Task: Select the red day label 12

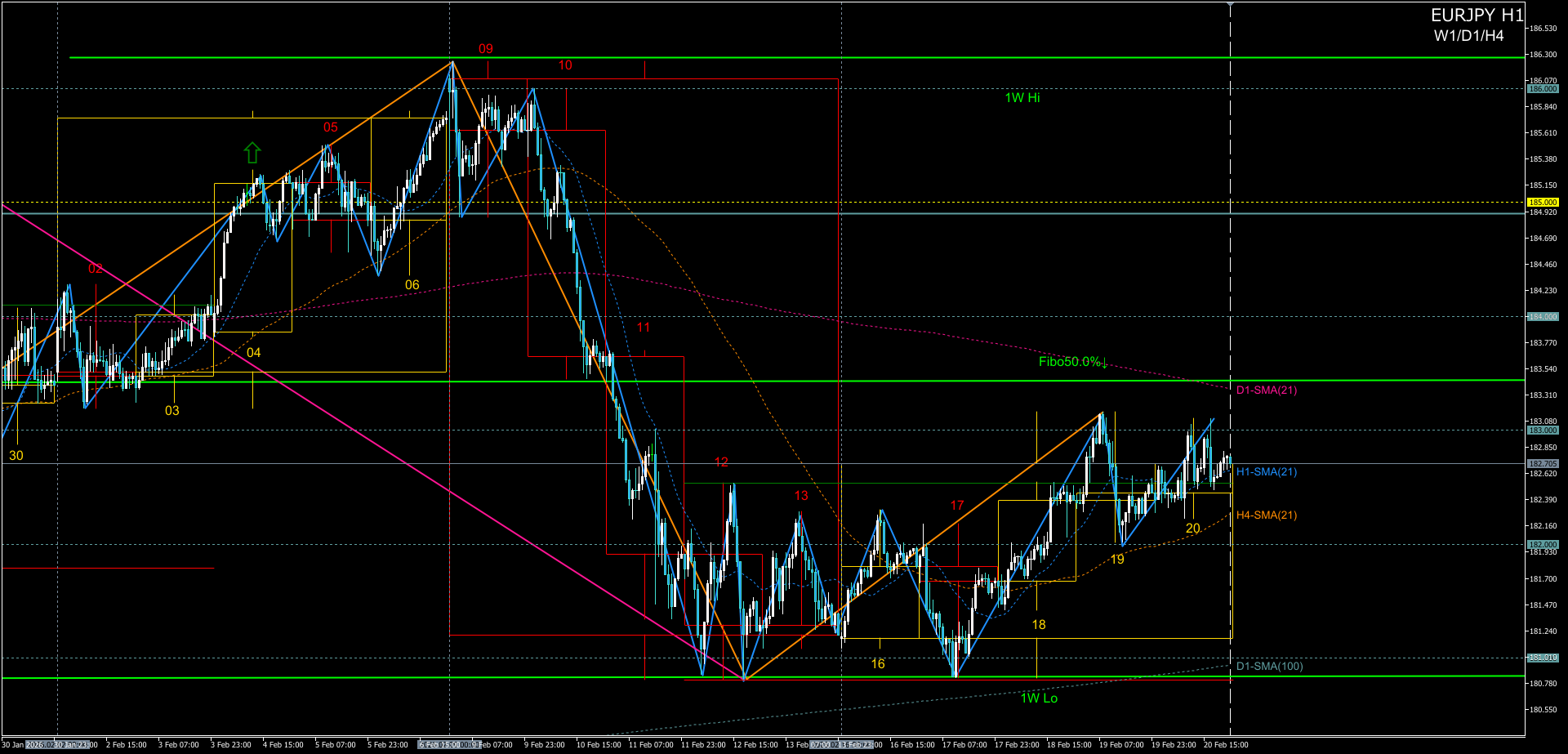Action: point(721,462)
